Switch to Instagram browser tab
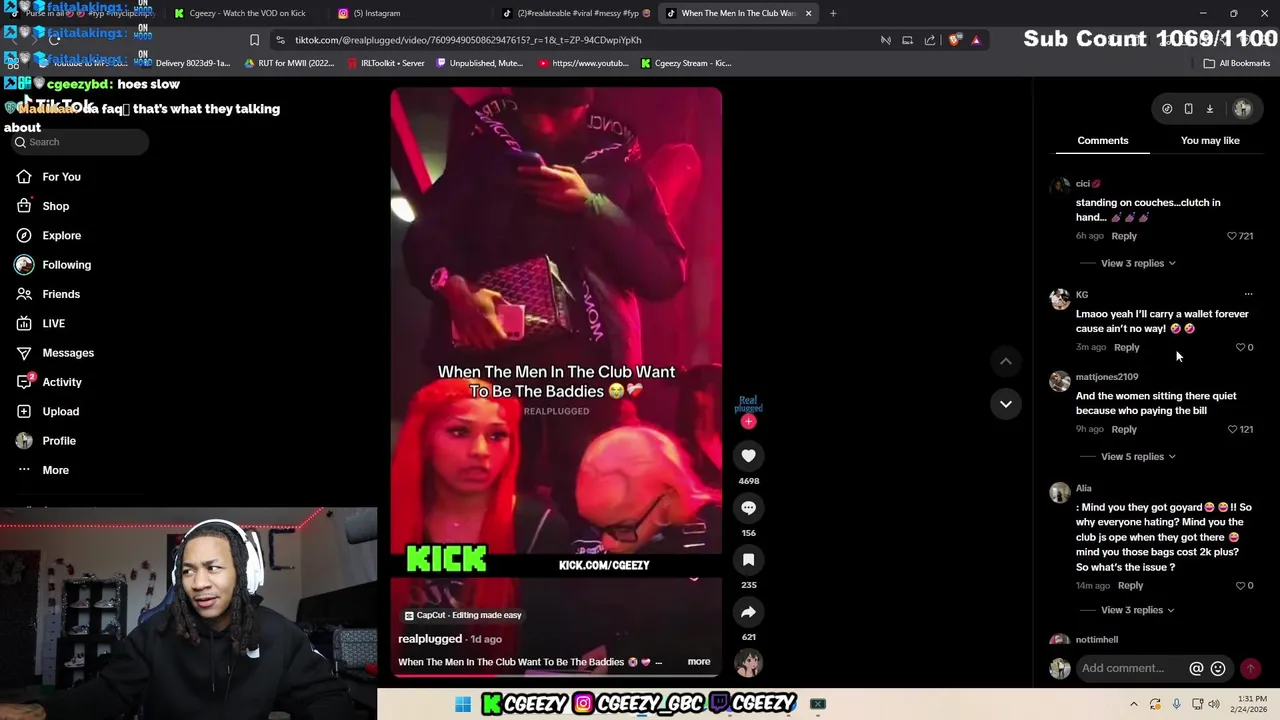Image resolution: width=1280 pixels, height=720 pixels. point(378,13)
